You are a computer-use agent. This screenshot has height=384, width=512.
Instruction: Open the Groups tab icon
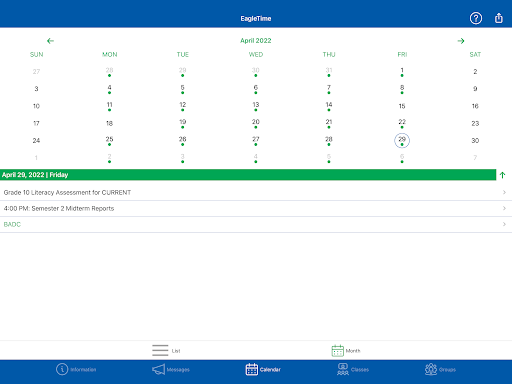(431, 369)
